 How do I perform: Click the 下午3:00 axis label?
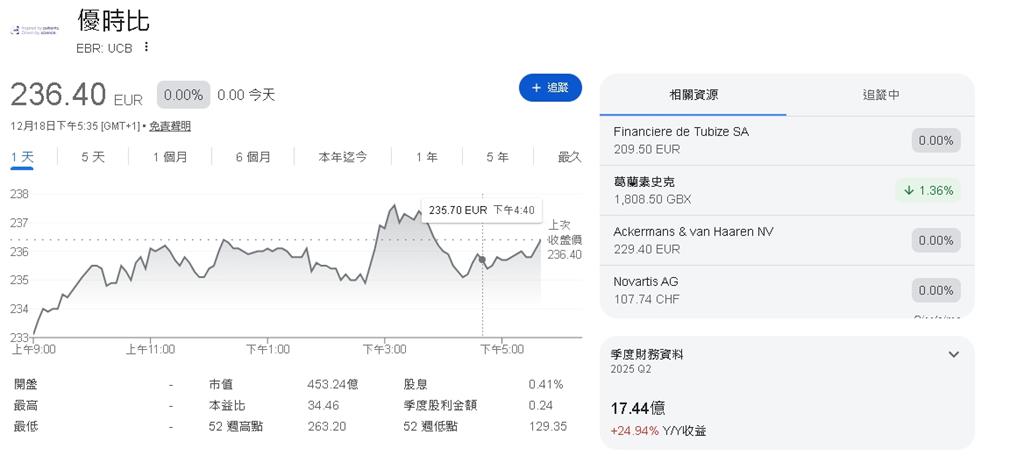(x=384, y=349)
